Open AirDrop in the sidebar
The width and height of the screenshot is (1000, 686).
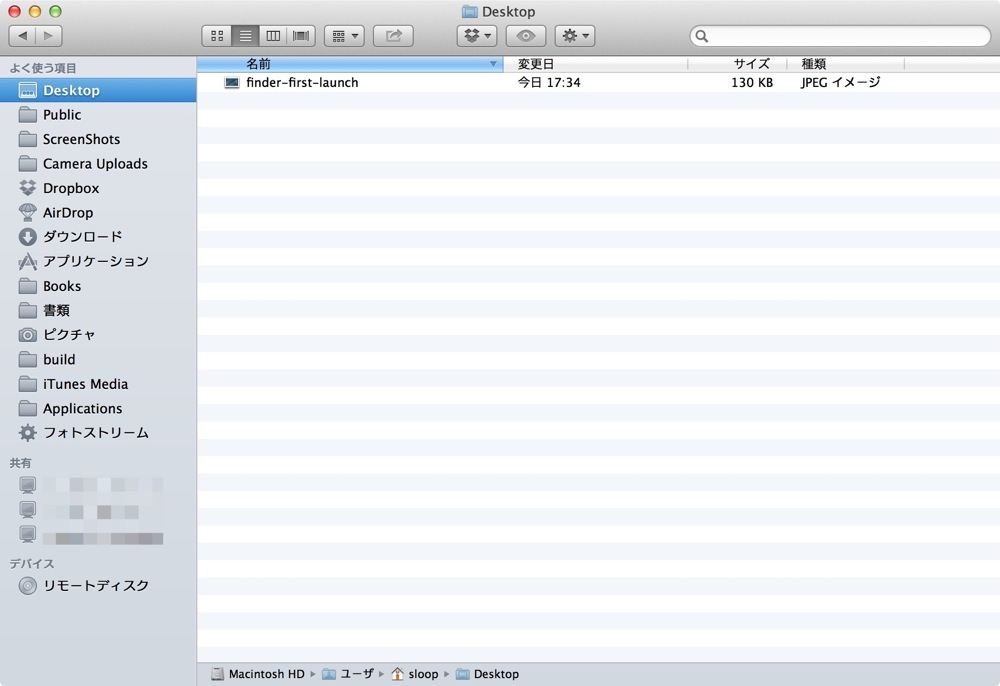[x=98, y=212]
